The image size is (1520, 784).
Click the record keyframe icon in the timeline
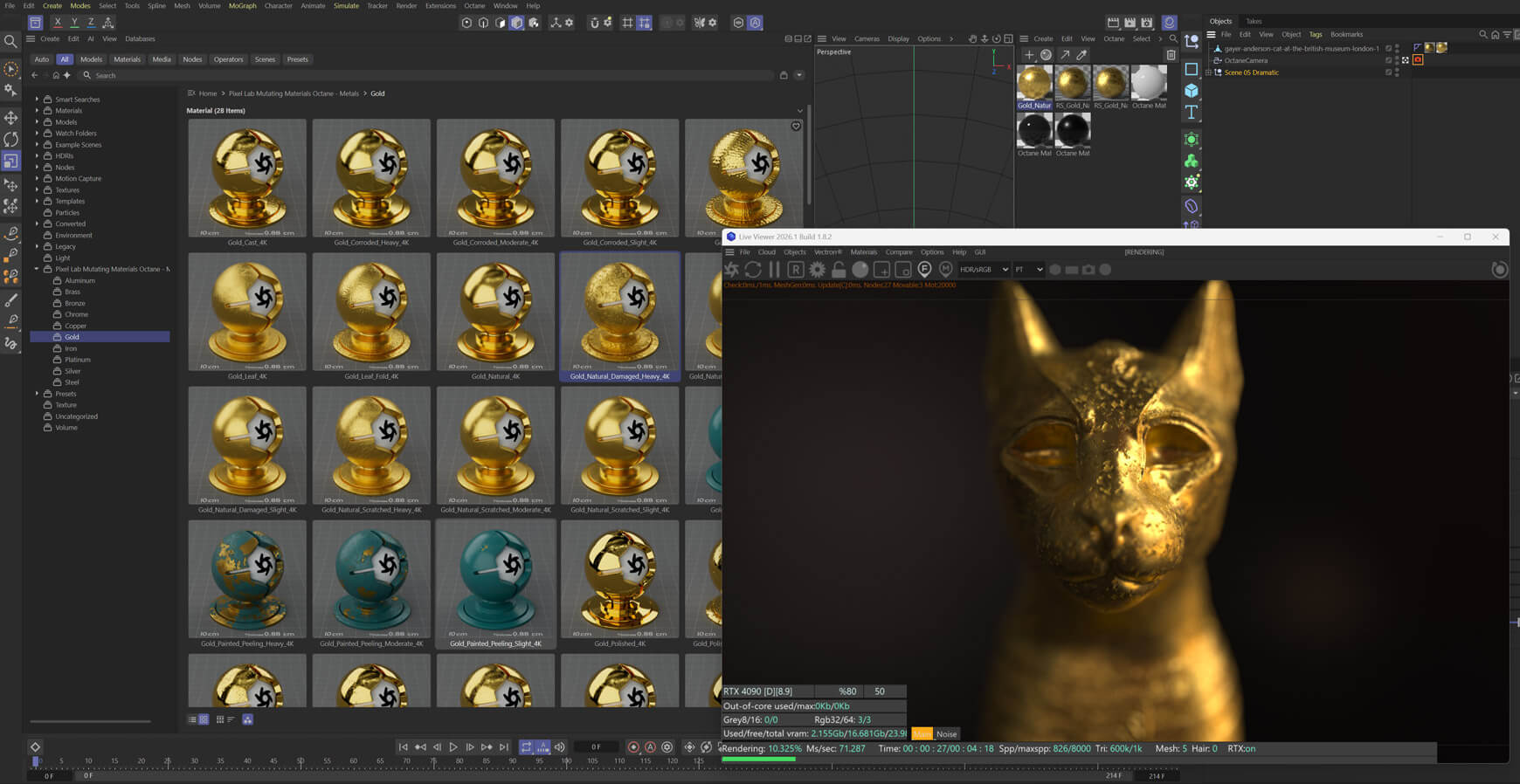click(x=633, y=747)
